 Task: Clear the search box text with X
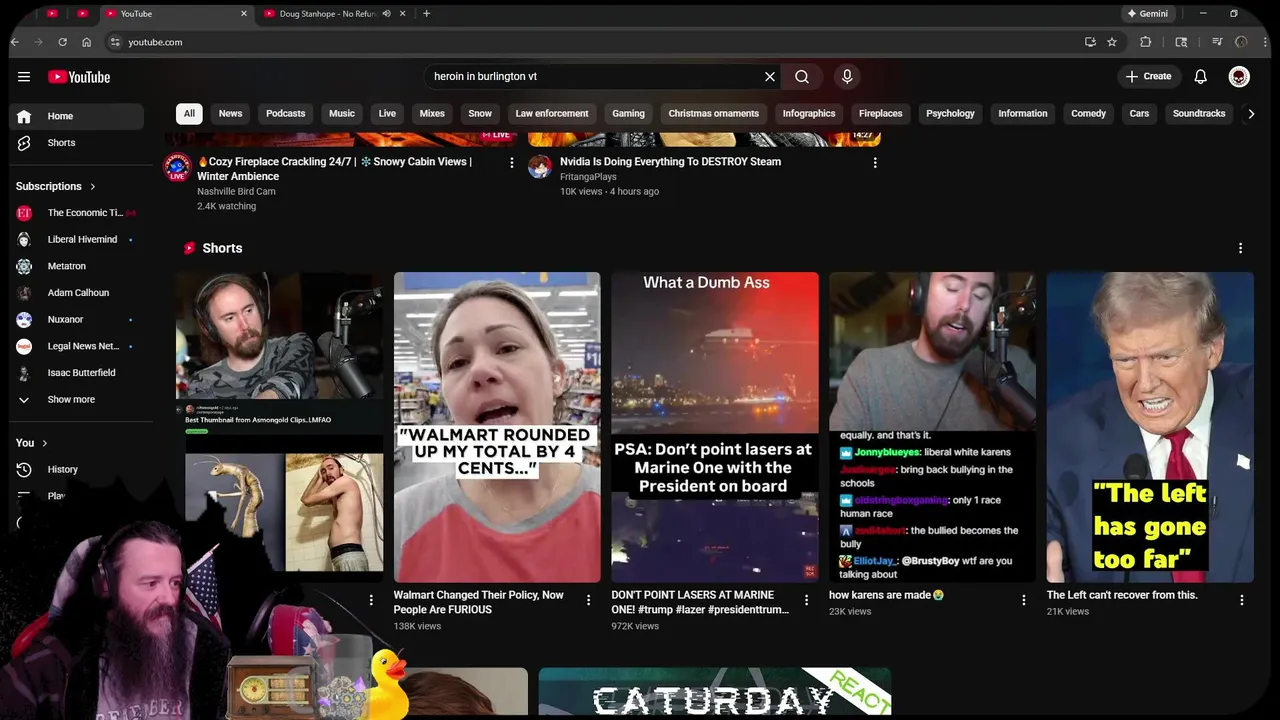point(770,77)
